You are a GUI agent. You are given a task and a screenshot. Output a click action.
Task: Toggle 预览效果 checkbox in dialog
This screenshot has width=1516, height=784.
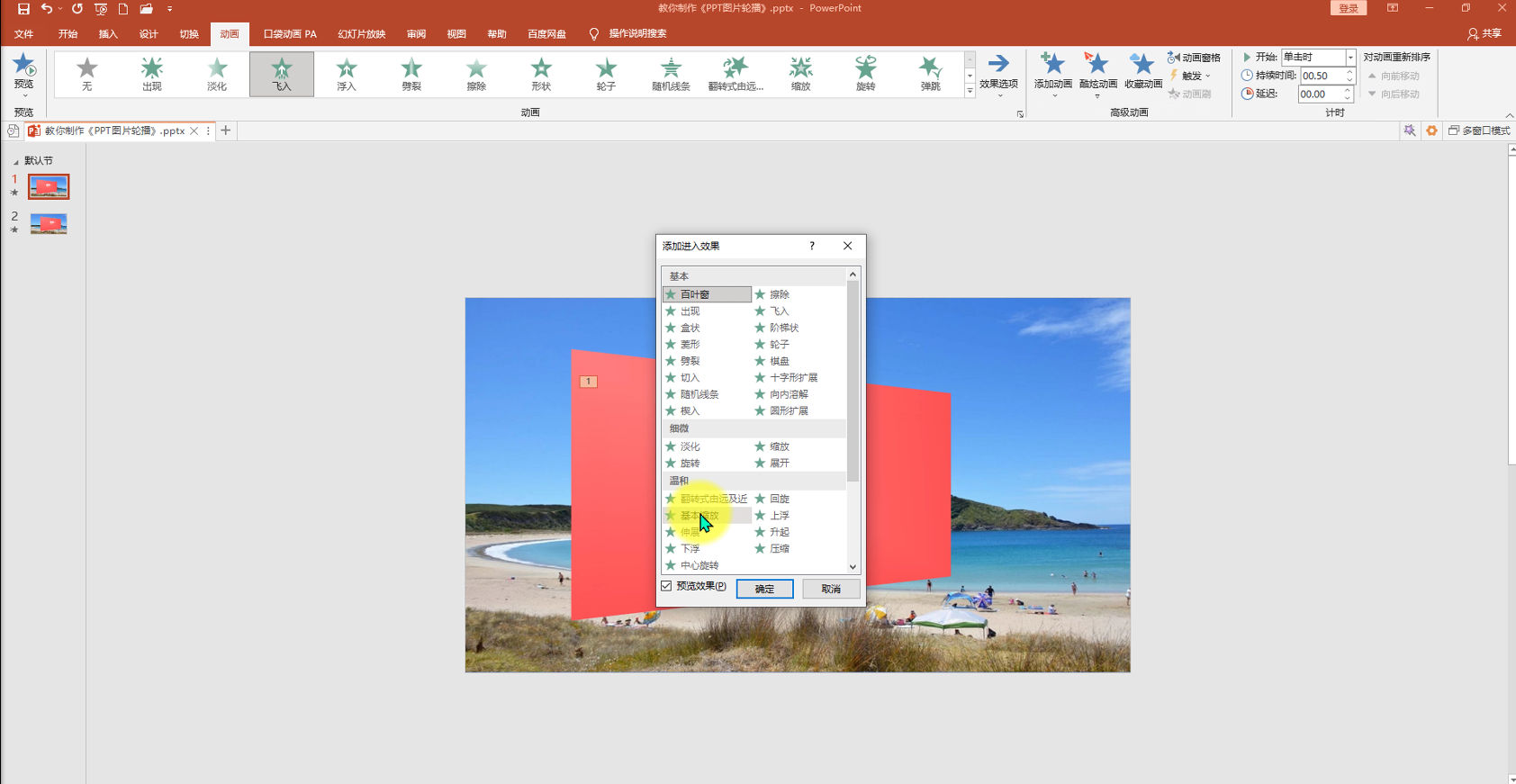[x=667, y=586]
